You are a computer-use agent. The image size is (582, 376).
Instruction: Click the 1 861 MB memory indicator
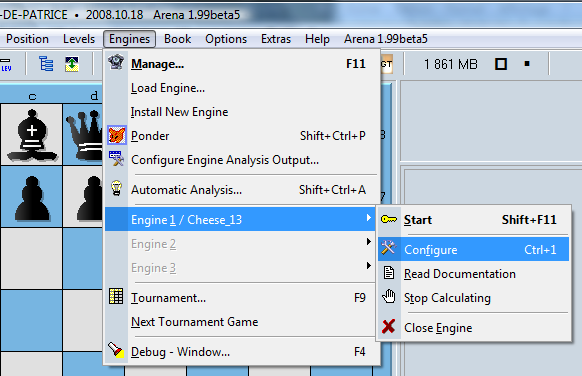click(451, 64)
